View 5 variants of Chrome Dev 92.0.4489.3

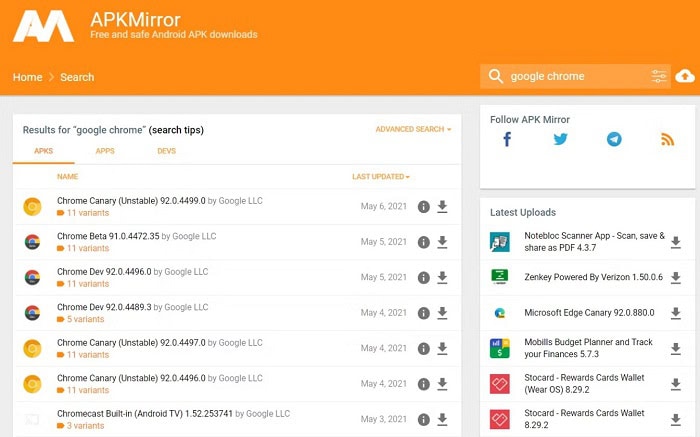(81, 319)
